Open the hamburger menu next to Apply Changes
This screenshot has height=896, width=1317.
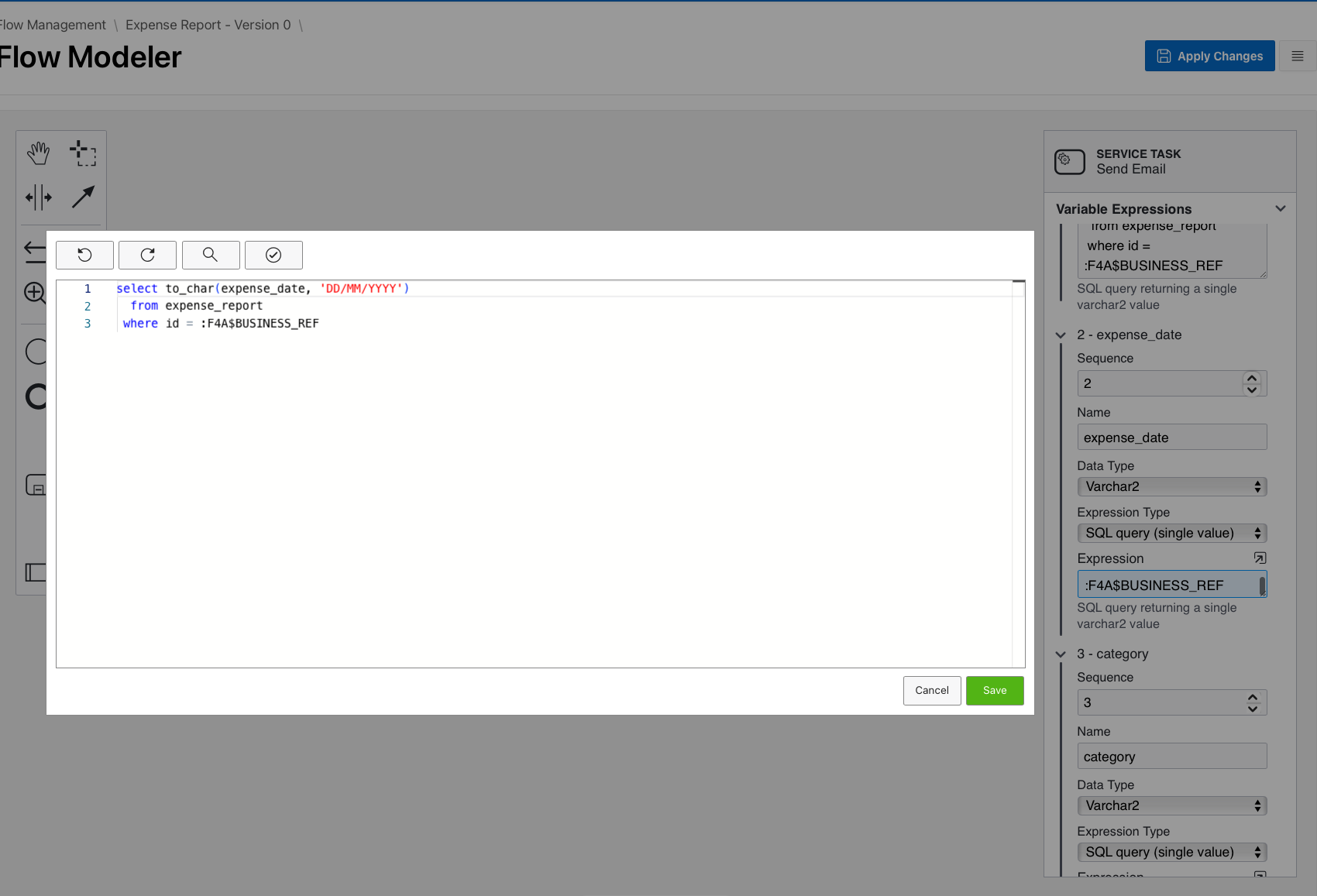click(x=1297, y=55)
